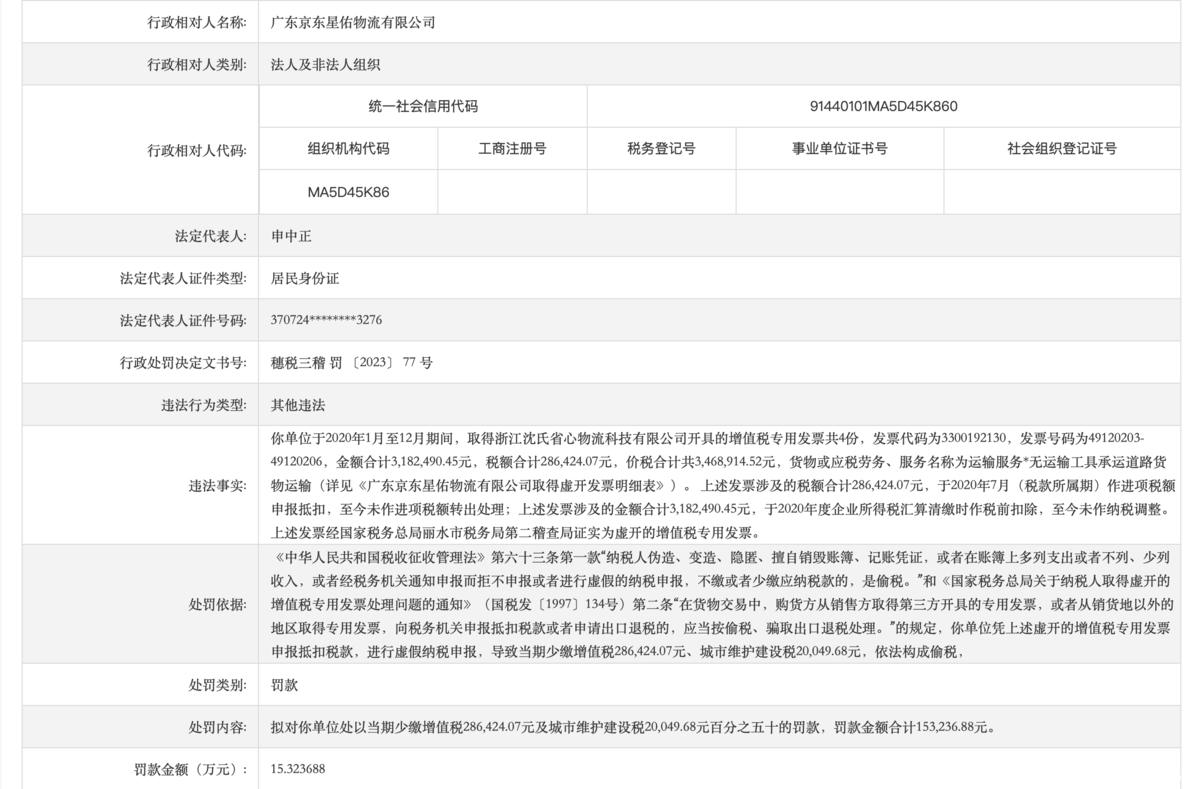The height and width of the screenshot is (789, 1200).
Task: Select masked ID number 370724********3276
Action: 326,320
